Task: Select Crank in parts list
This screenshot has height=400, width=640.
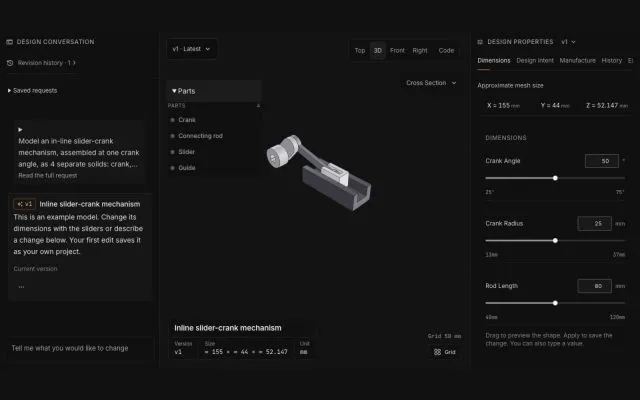Action: click(x=187, y=120)
